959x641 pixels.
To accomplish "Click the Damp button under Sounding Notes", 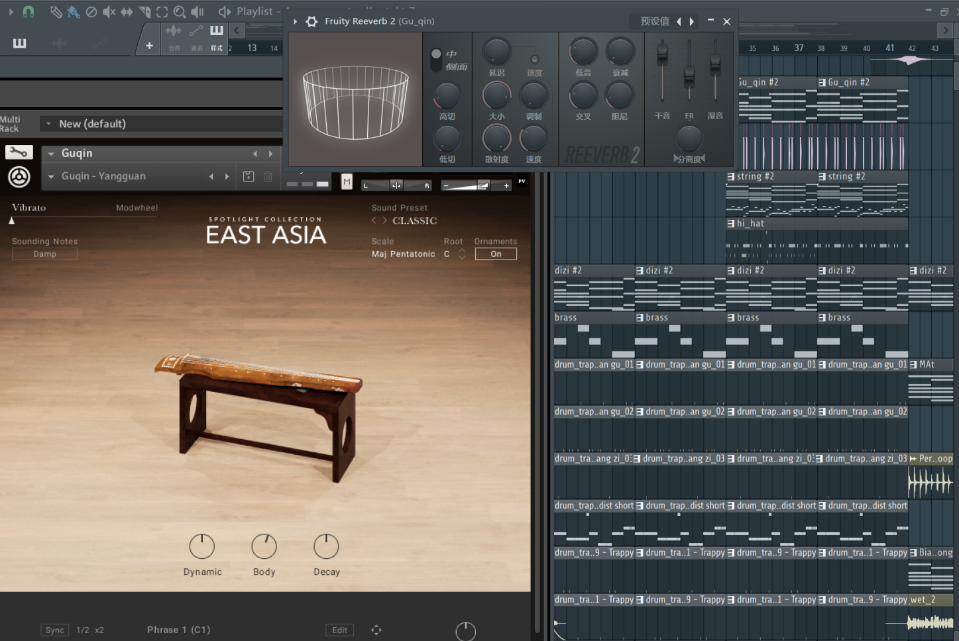I will [x=44, y=254].
